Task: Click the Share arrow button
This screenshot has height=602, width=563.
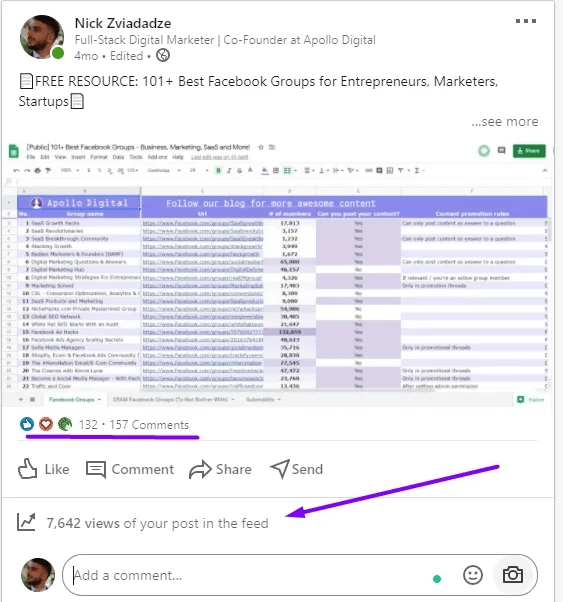Action: (x=220, y=469)
